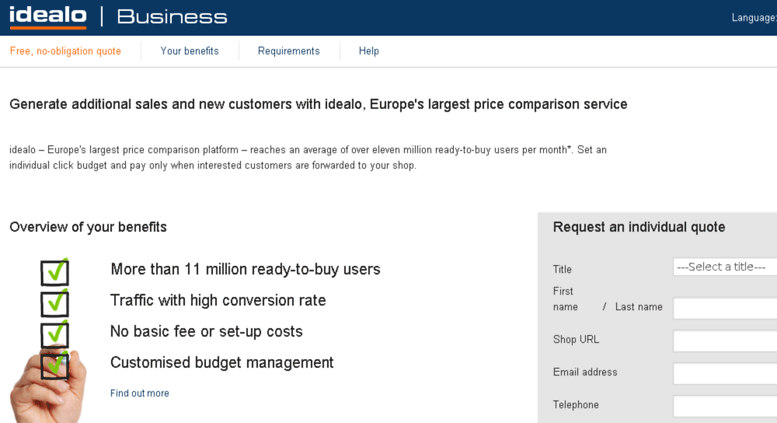
Task: Open the Help tab
Action: pos(369,51)
